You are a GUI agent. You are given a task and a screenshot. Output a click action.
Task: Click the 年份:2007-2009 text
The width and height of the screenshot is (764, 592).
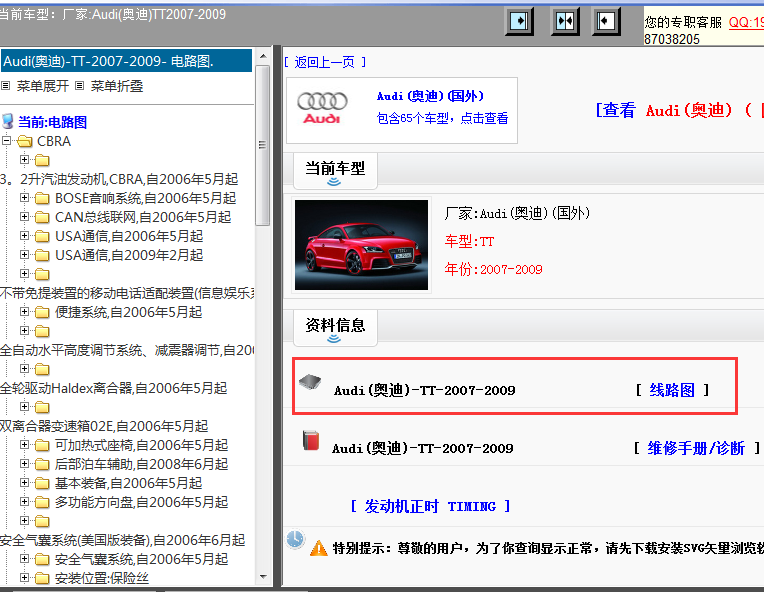[x=493, y=269]
